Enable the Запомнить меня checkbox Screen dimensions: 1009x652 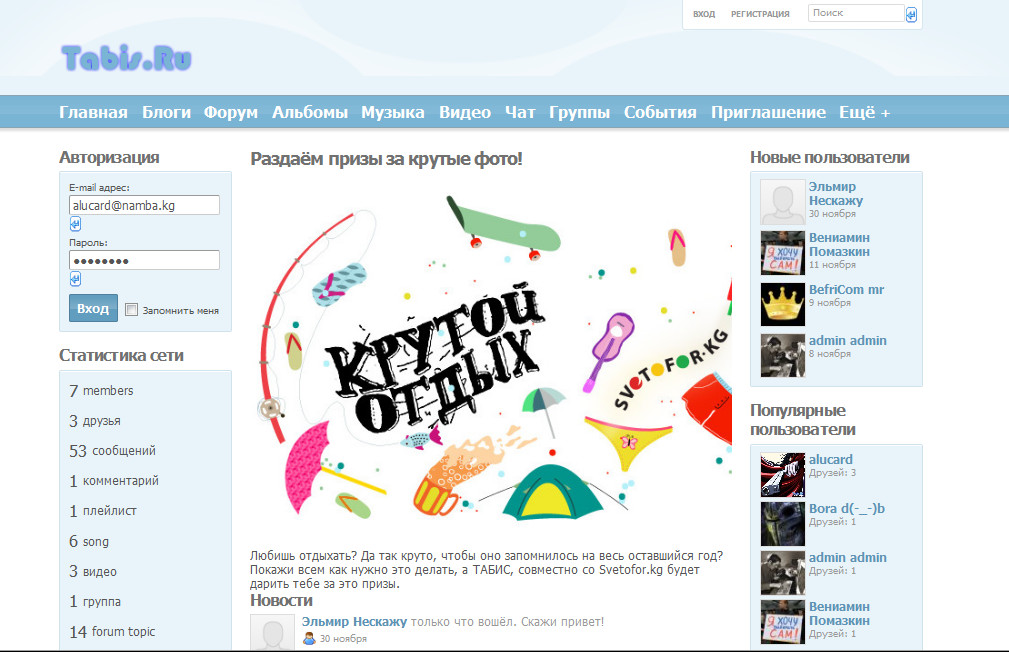[131, 310]
